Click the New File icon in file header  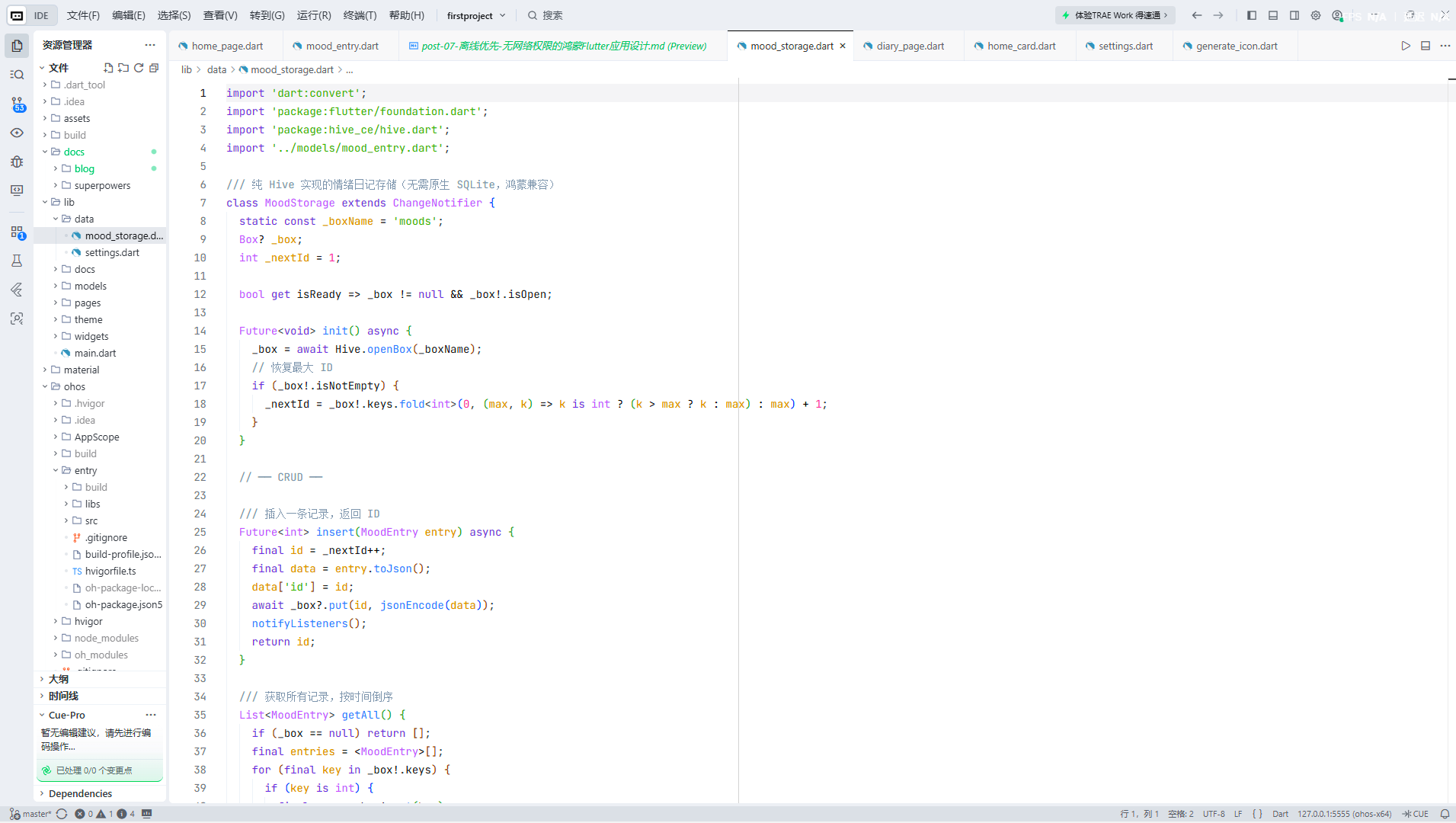point(108,68)
